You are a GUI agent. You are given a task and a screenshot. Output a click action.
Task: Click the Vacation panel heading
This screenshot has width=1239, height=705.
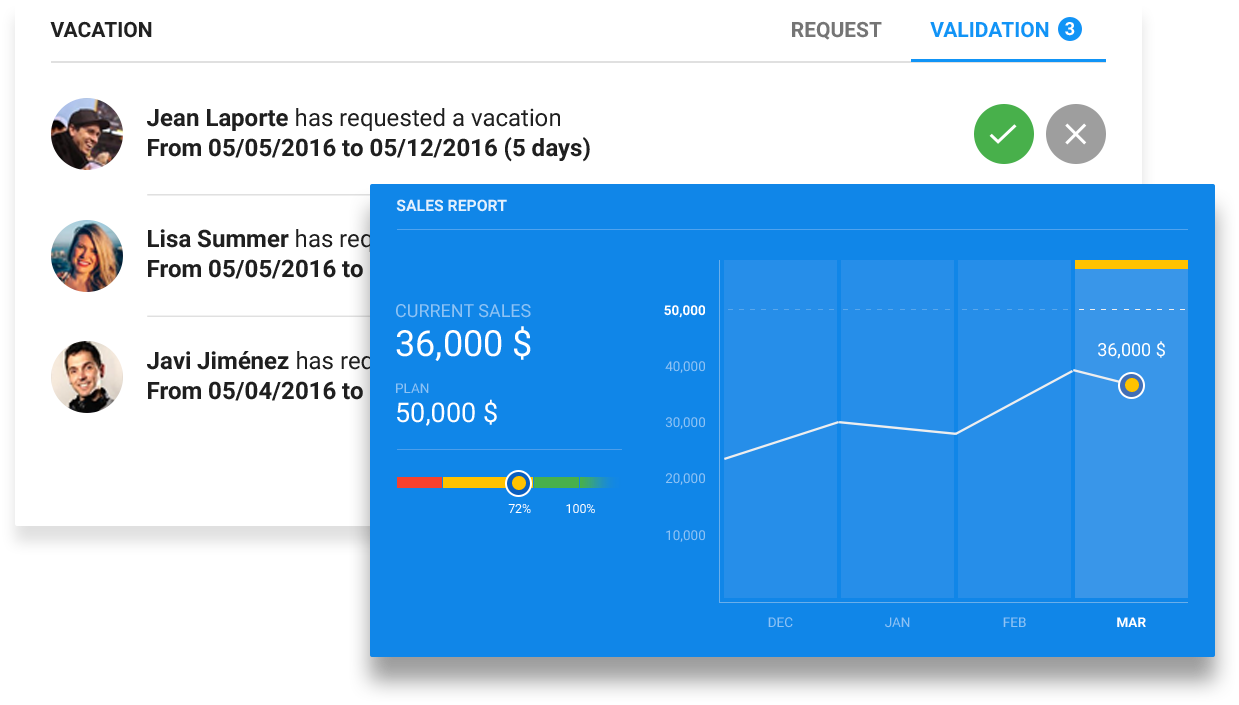[102, 30]
